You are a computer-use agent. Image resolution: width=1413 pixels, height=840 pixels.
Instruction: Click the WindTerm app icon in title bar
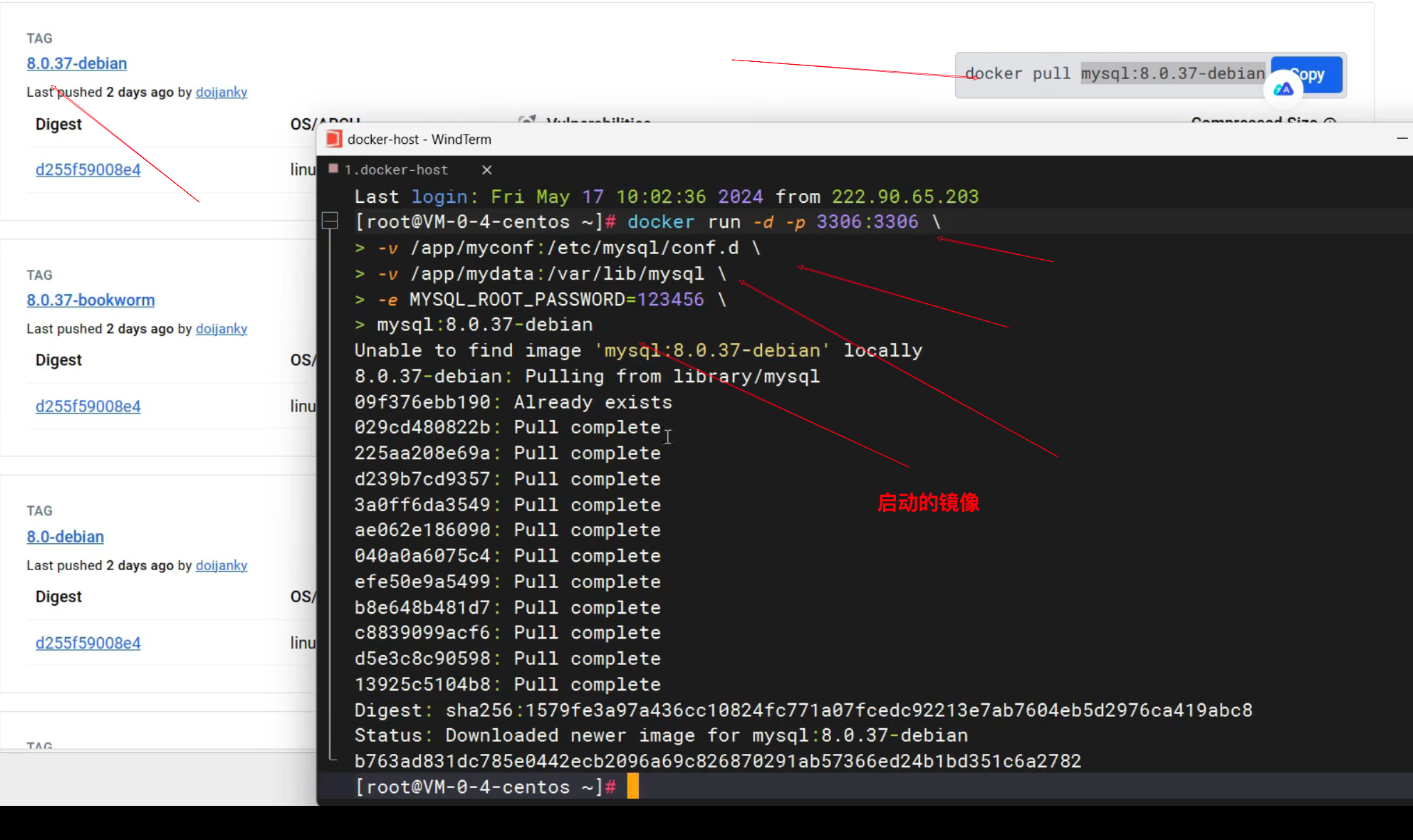point(334,139)
